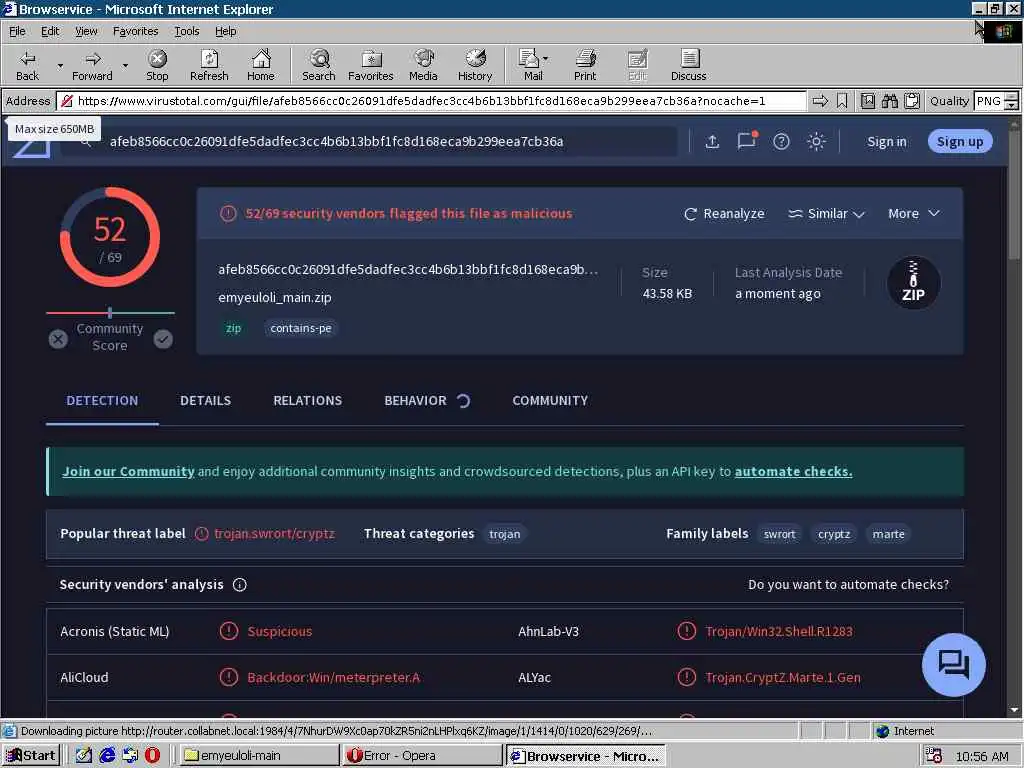Screen dimensions: 1024x768
Task: Go to Home page via toolbar
Action: point(261,65)
